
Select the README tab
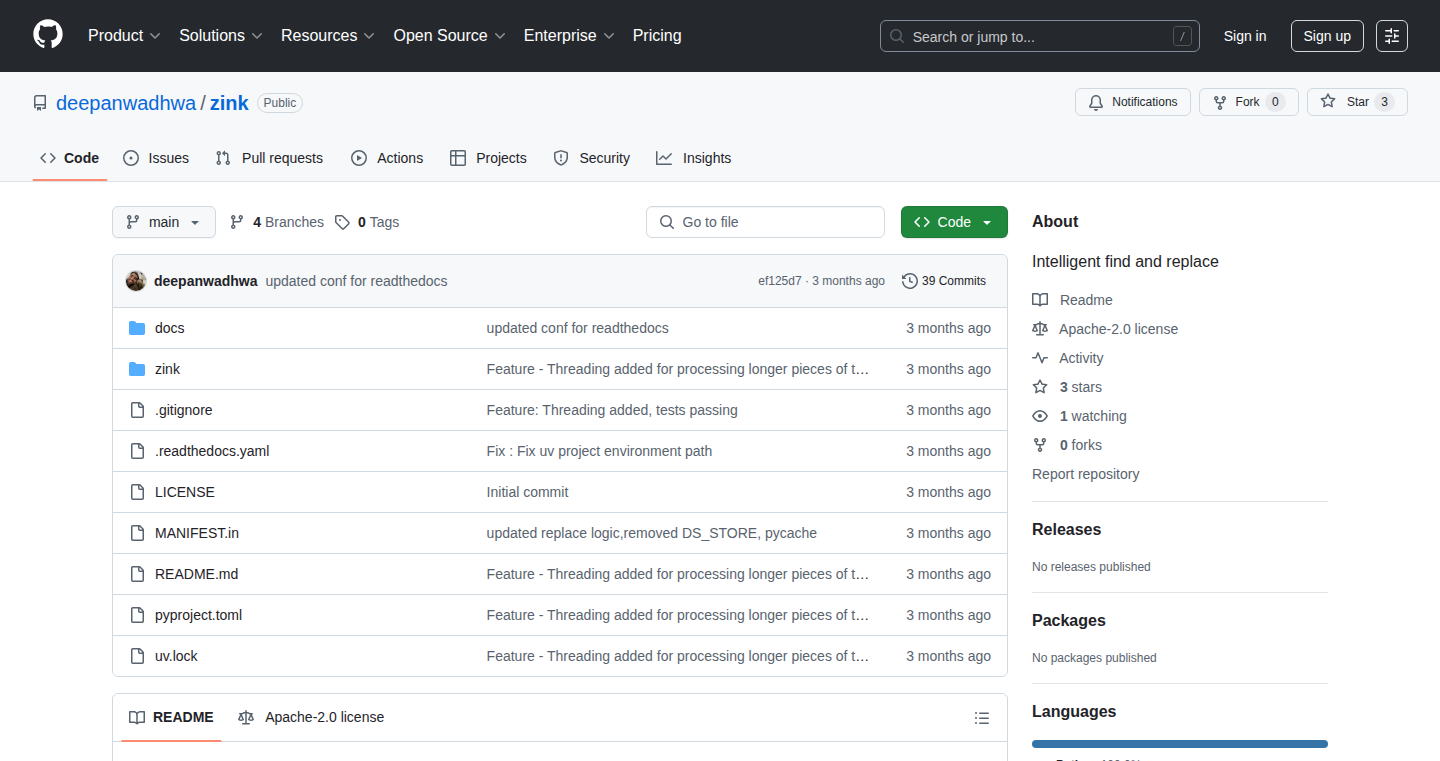coord(171,717)
